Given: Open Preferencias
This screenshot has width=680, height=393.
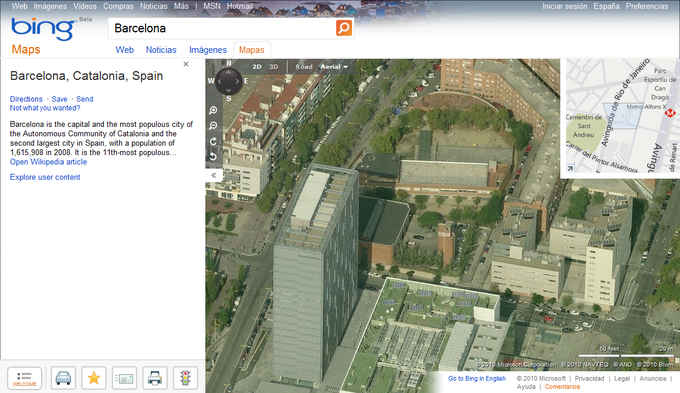Looking at the screenshot, I should [647, 6].
